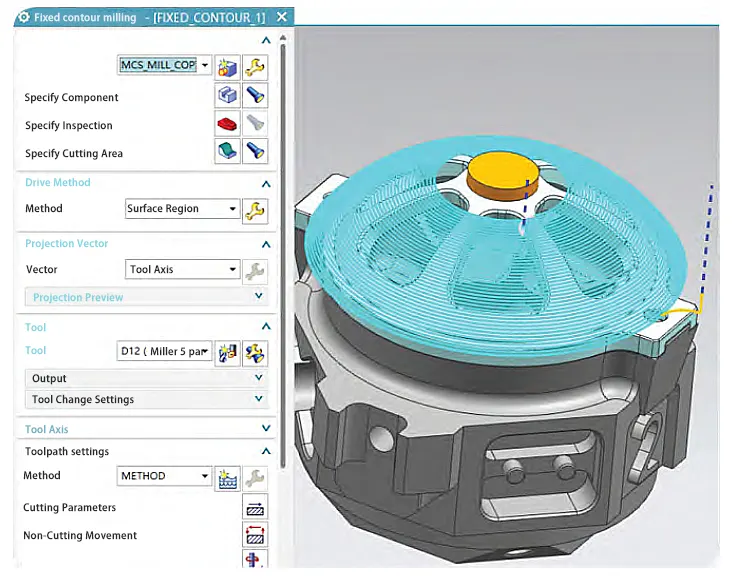Open Cutting Parameters dialog icon
732x579 pixels.
[x=255, y=507]
